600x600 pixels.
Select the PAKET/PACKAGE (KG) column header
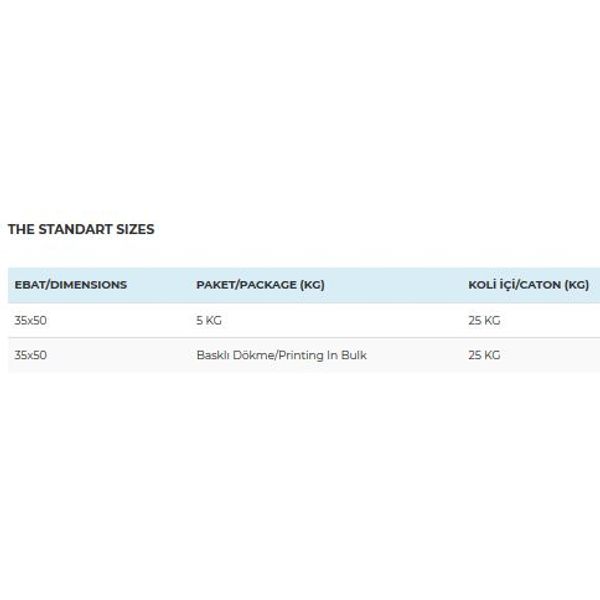click(x=260, y=285)
